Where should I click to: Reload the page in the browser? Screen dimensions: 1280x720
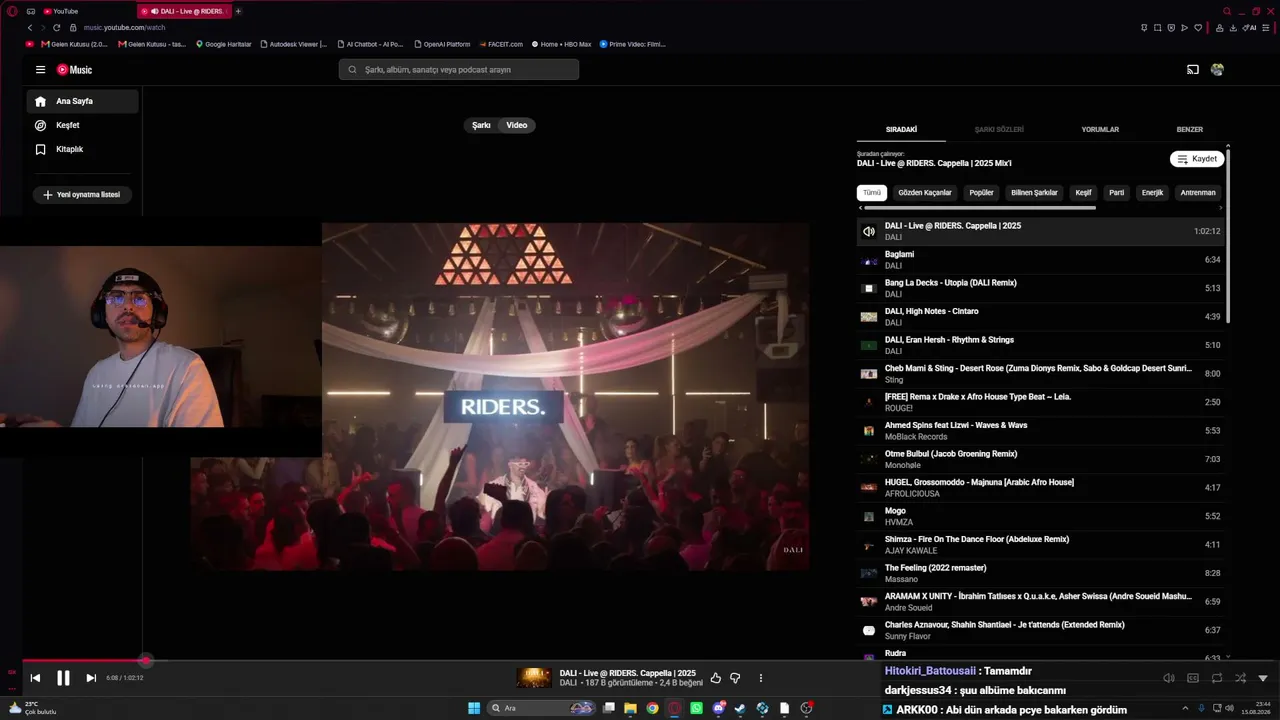tap(57, 28)
